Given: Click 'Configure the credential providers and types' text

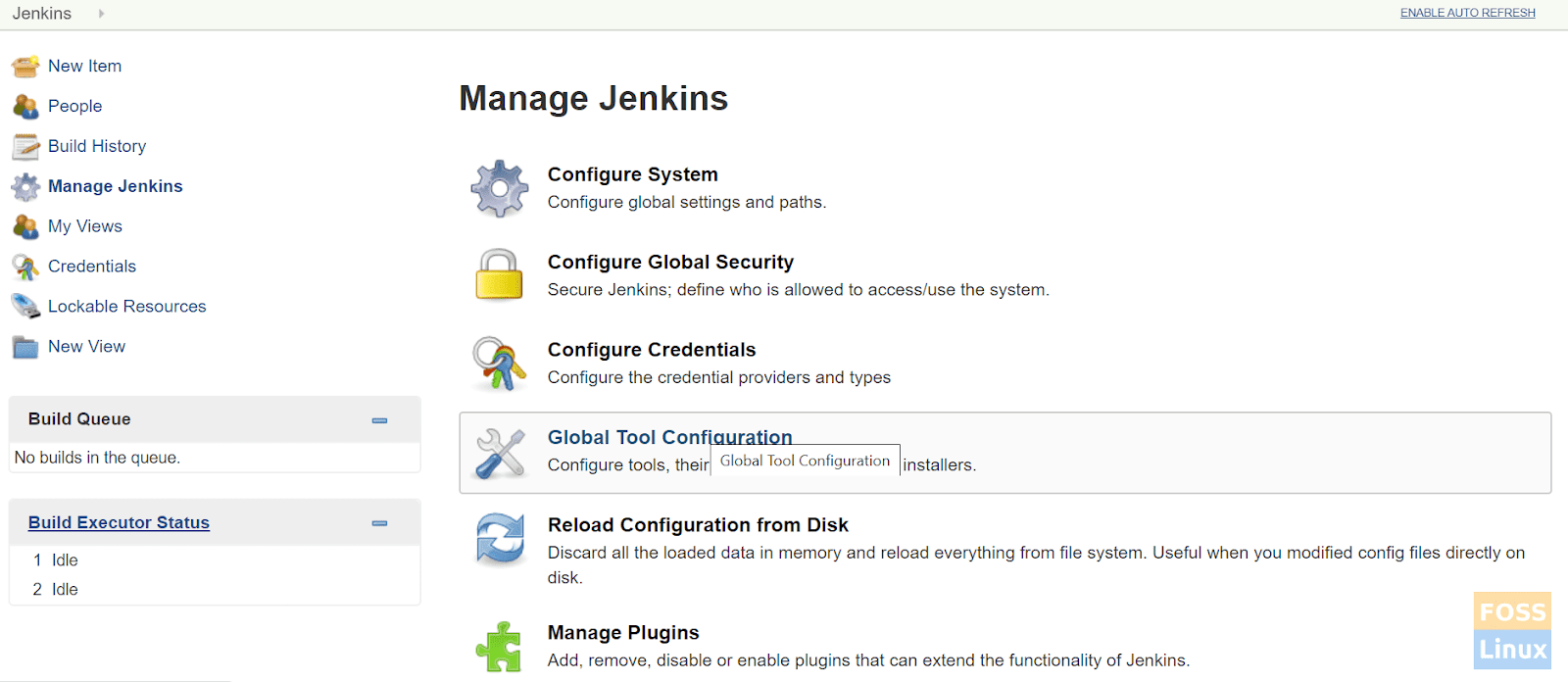Looking at the screenshot, I should pyautogui.click(x=718, y=378).
